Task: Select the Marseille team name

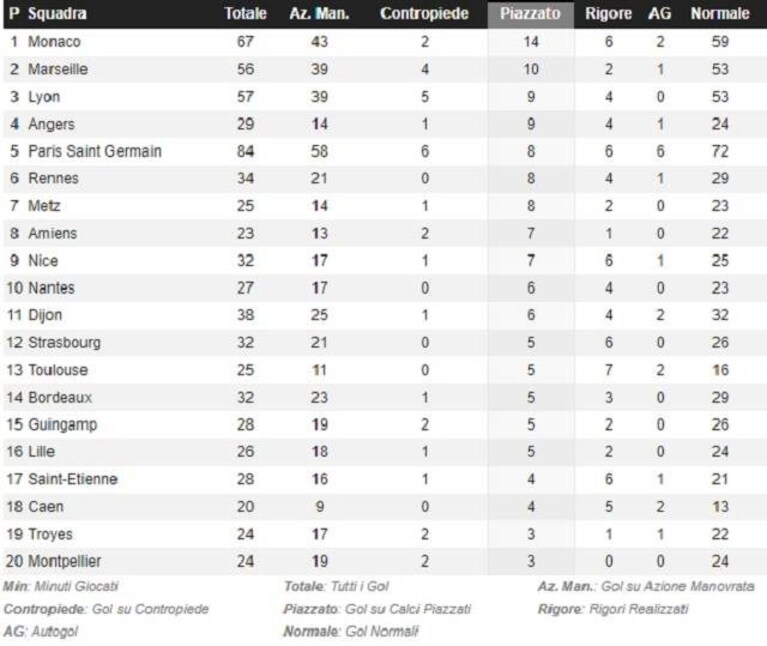Action: tap(58, 69)
